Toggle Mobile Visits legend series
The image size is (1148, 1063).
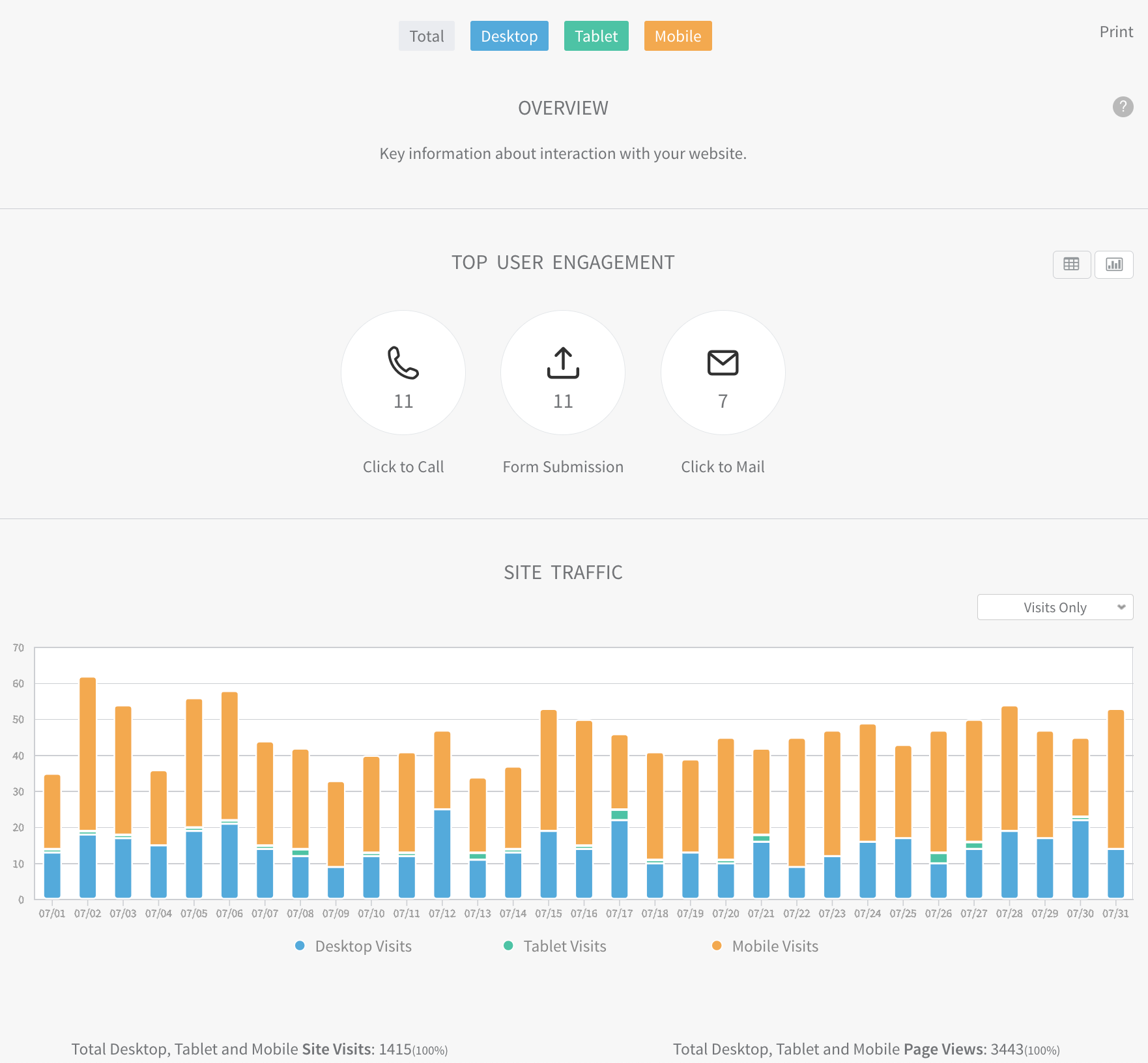774,946
